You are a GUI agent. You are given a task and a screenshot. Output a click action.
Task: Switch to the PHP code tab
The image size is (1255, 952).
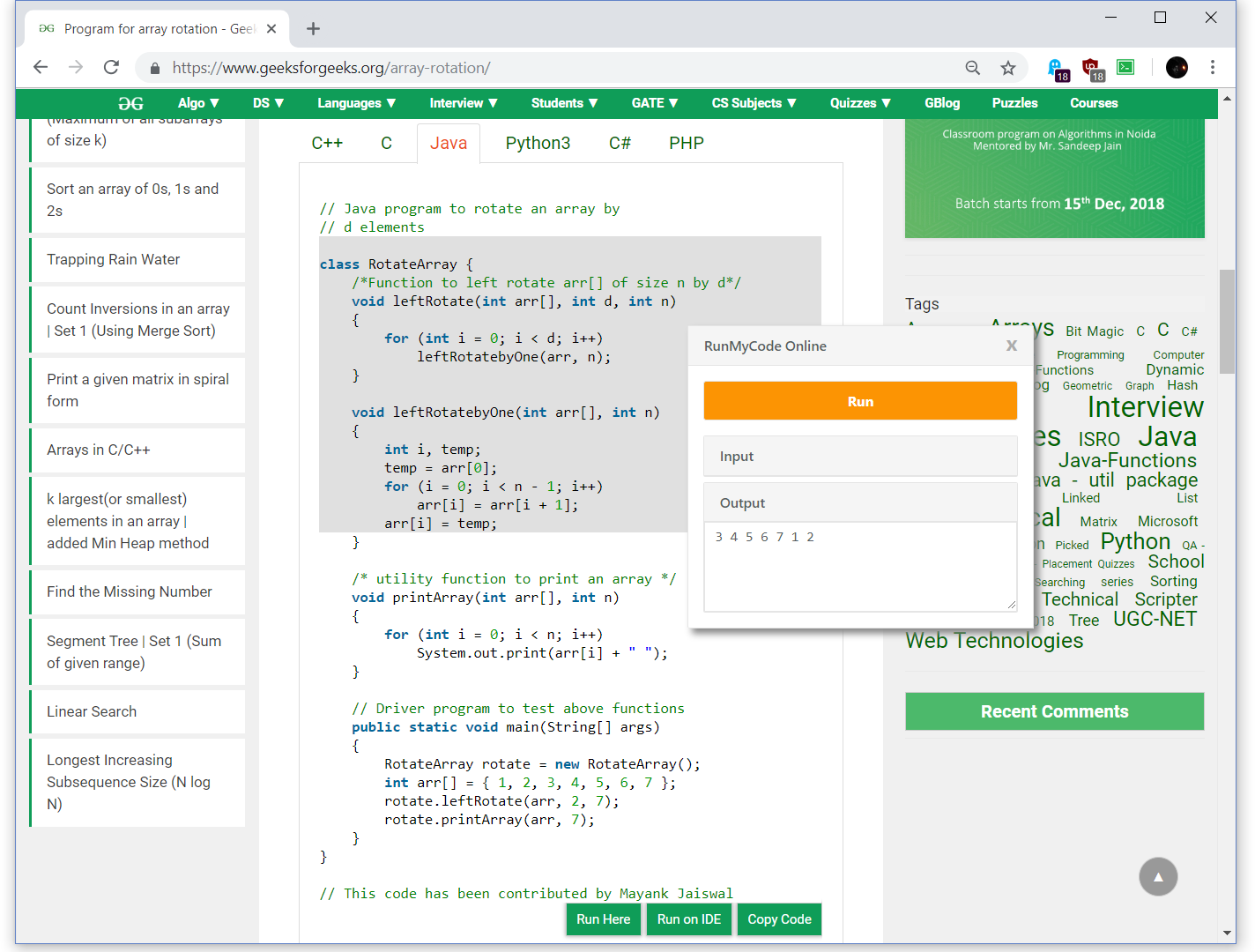[686, 143]
